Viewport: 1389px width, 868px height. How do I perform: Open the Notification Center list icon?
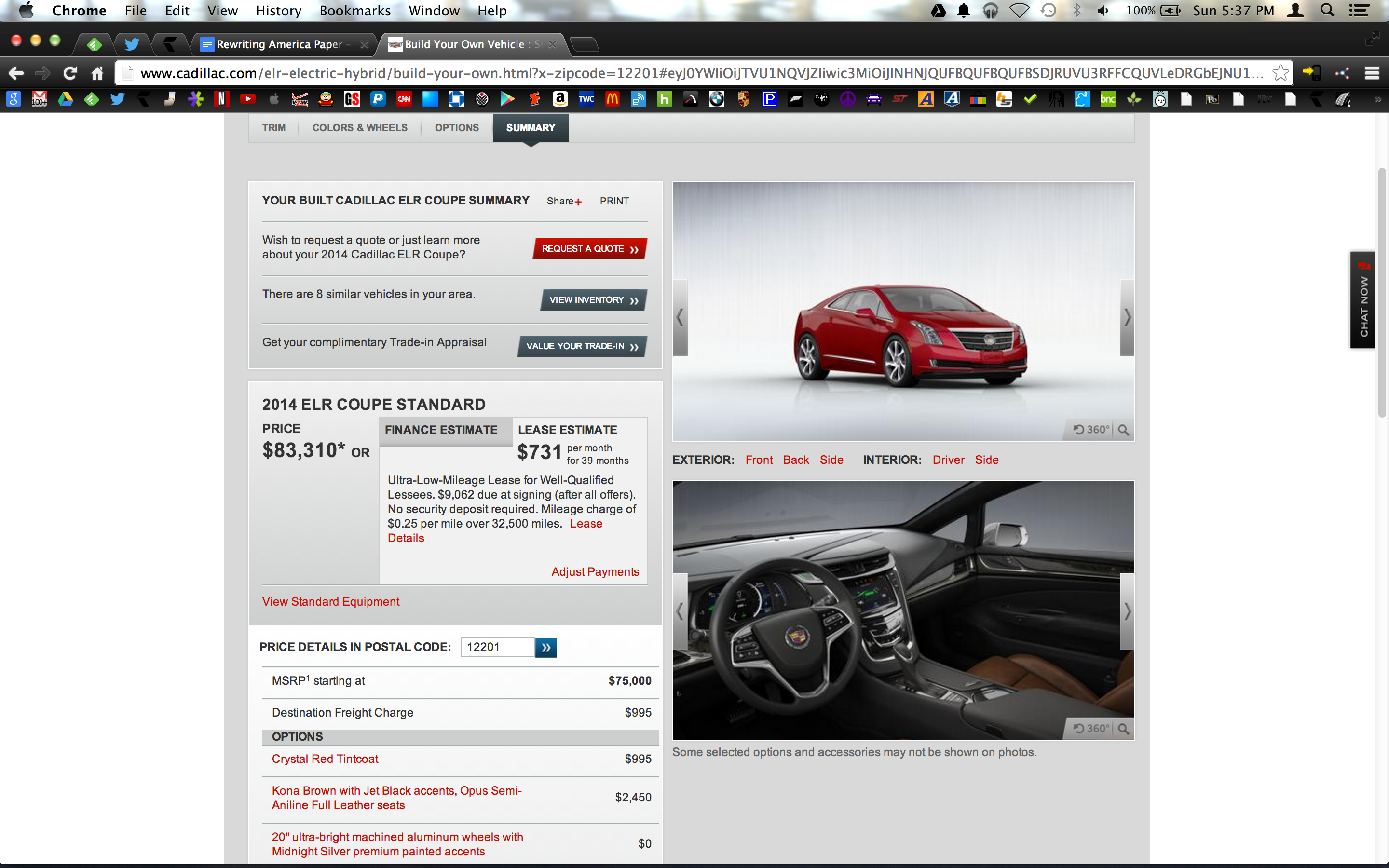1359,10
